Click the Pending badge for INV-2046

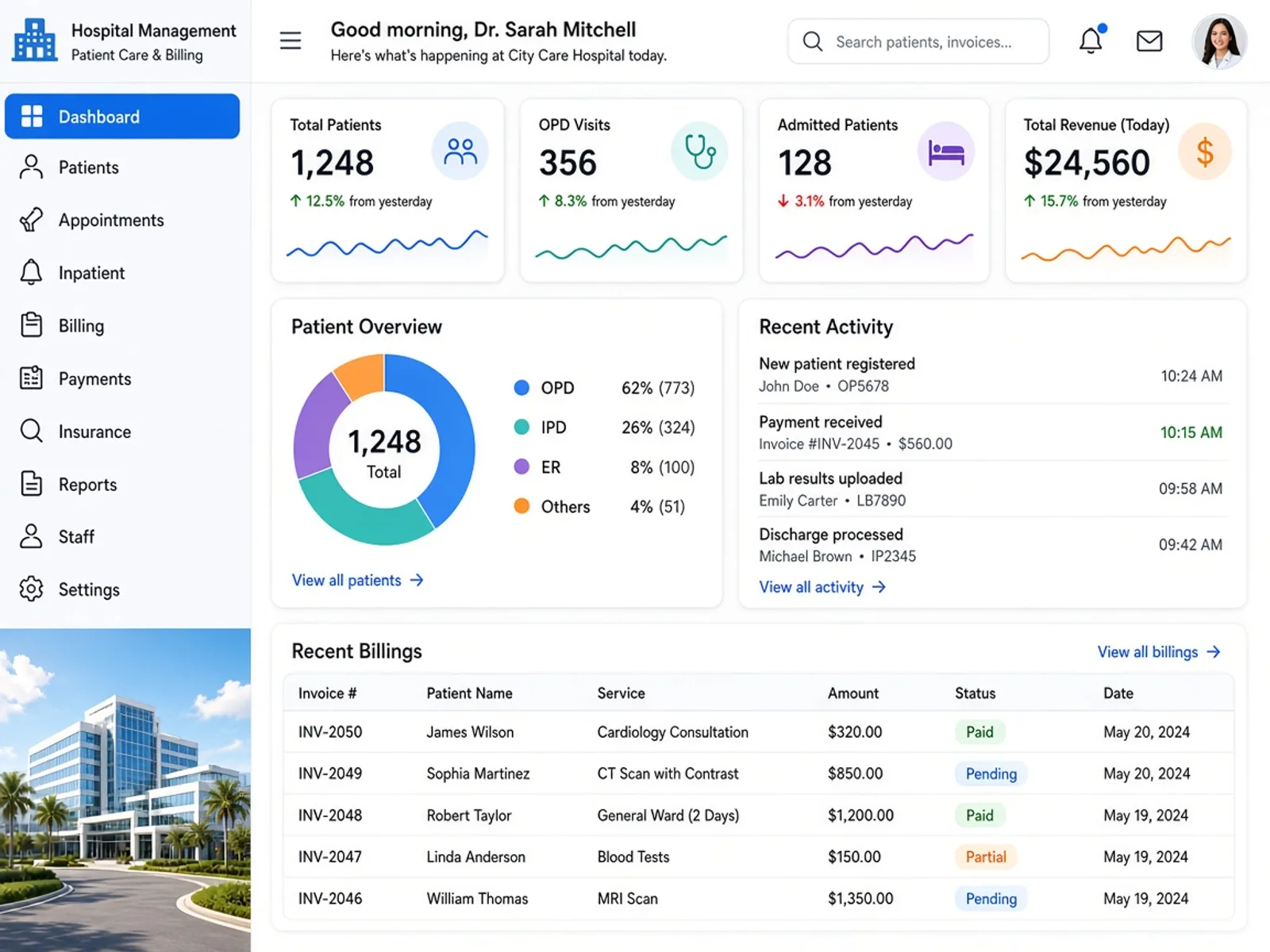tap(991, 899)
